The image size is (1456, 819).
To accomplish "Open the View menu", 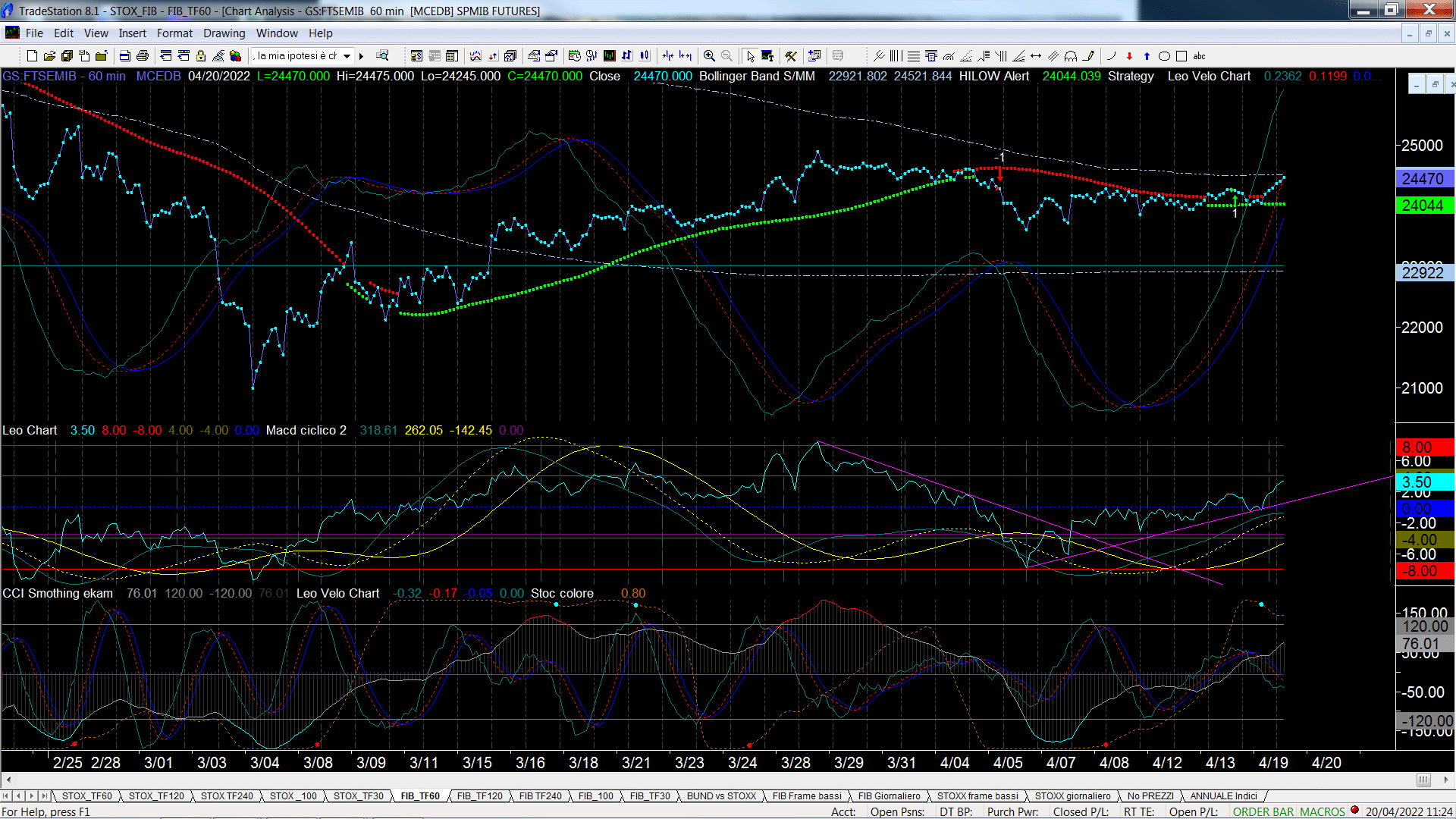I will click(x=96, y=33).
